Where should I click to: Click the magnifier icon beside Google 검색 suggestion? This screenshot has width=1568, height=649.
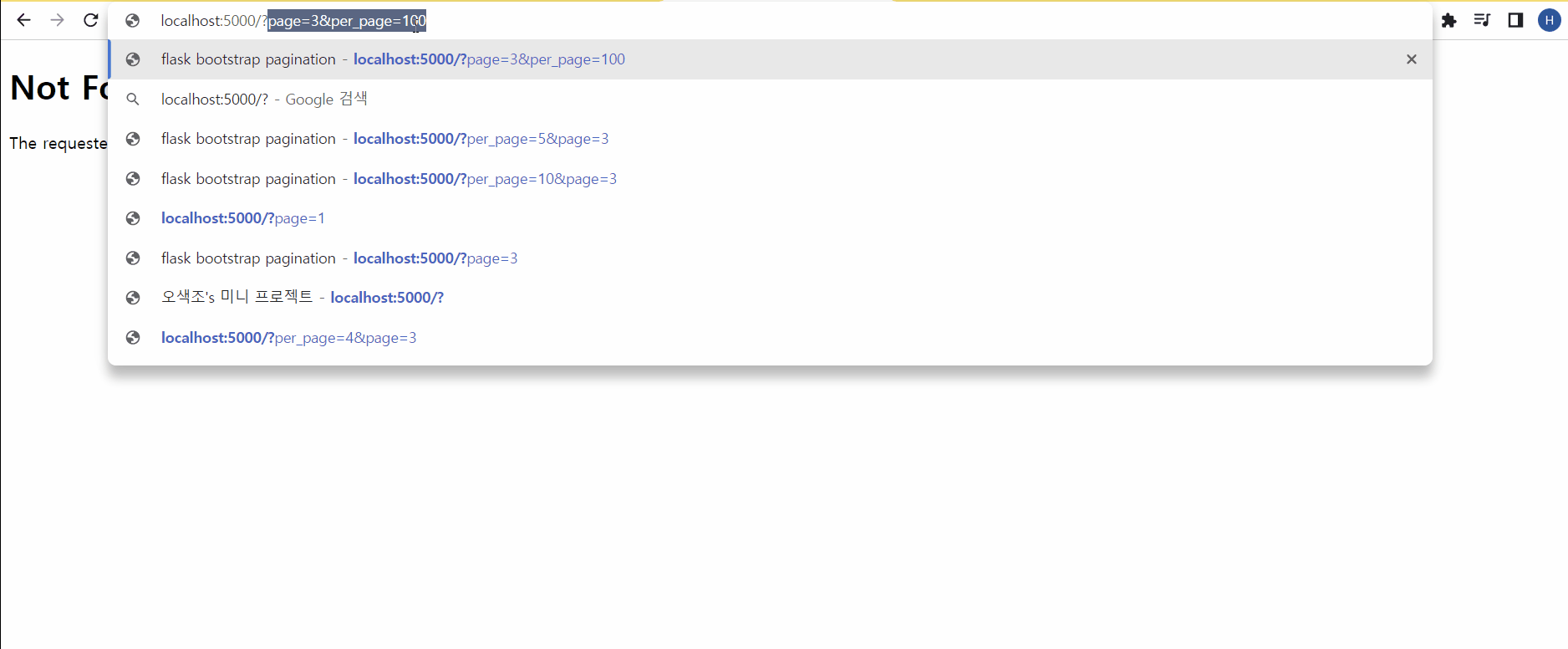coord(132,100)
